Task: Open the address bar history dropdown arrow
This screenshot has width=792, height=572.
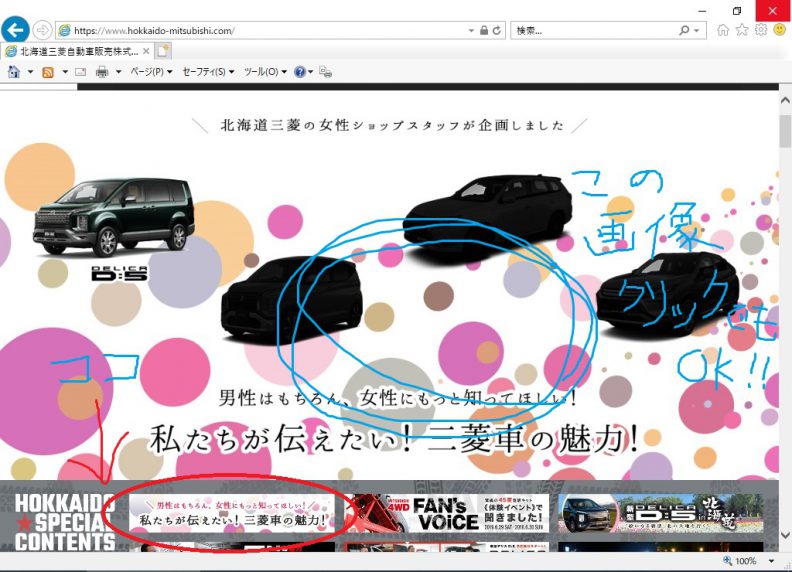Action: [471, 30]
